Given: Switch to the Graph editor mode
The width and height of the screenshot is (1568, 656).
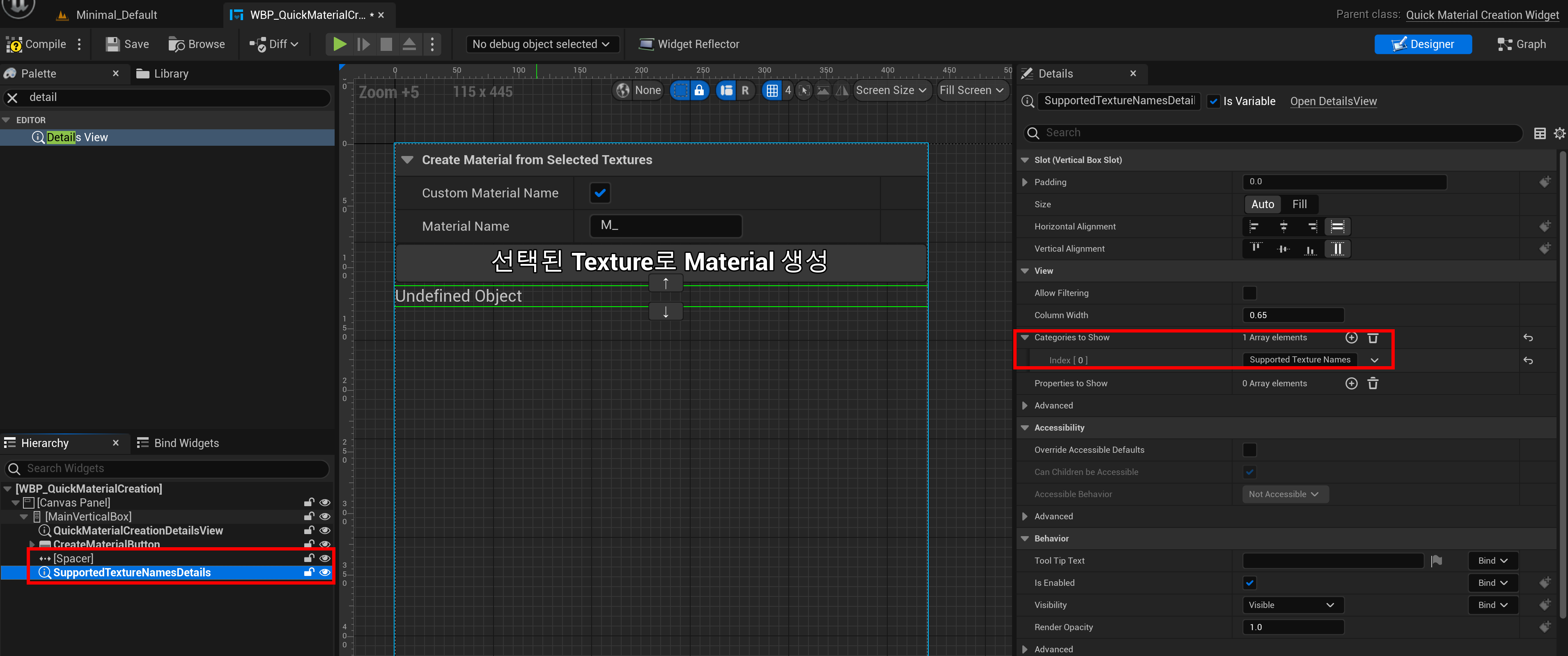Looking at the screenshot, I should pyautogui.click(x=1521, y=44).
